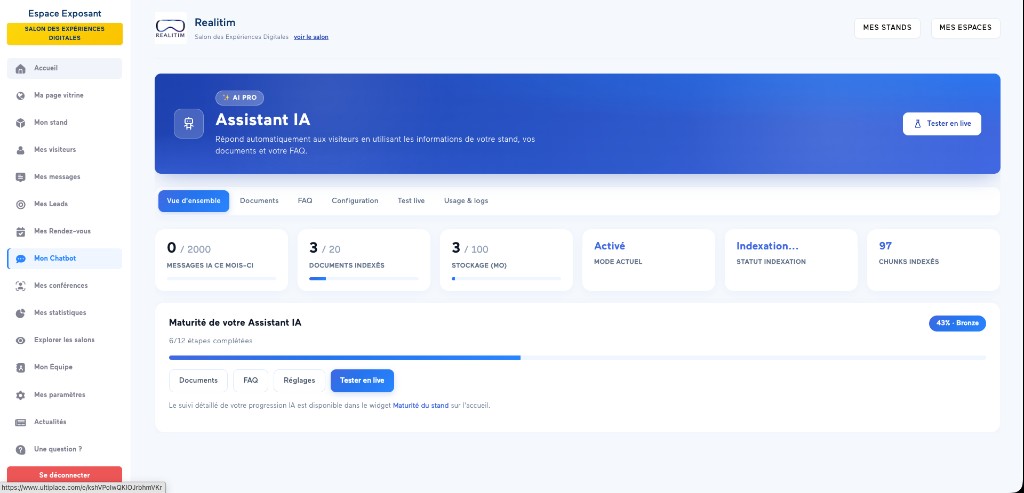Open the FAQ tab
The width and height of the screenshot is (1024, 493).
(305, 201)
